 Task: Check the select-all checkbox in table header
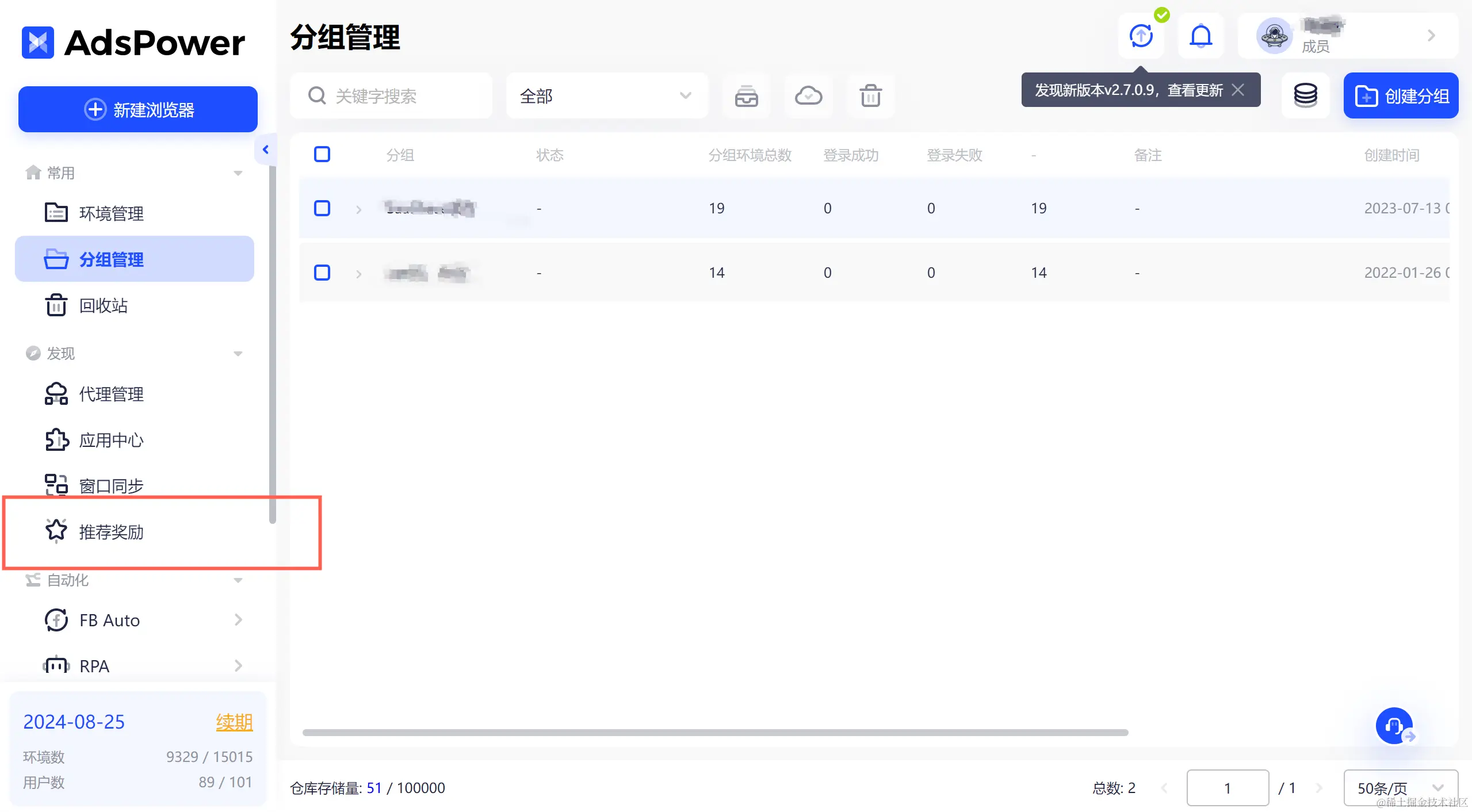322,154
